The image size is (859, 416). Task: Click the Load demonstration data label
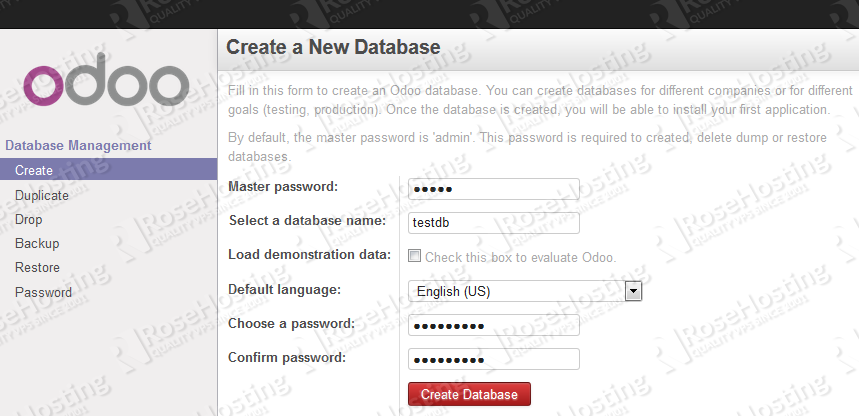(x=310, y=255)
